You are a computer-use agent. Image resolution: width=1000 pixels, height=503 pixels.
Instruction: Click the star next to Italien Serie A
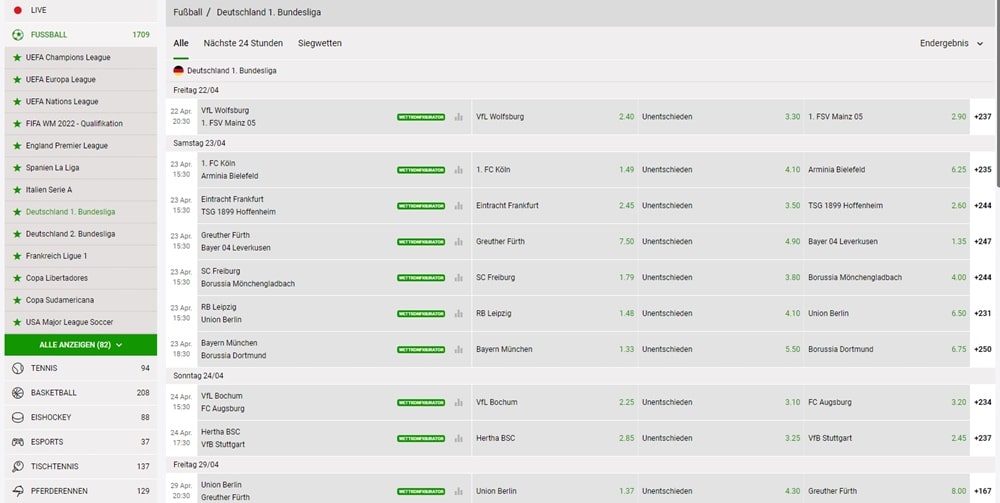17,190
